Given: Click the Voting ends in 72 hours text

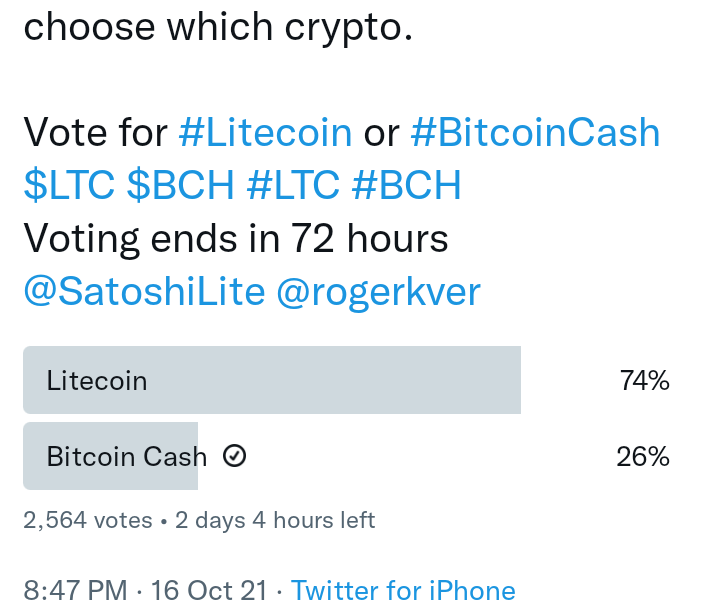Looking at the screenshot, I should click(x=236, y=238).
